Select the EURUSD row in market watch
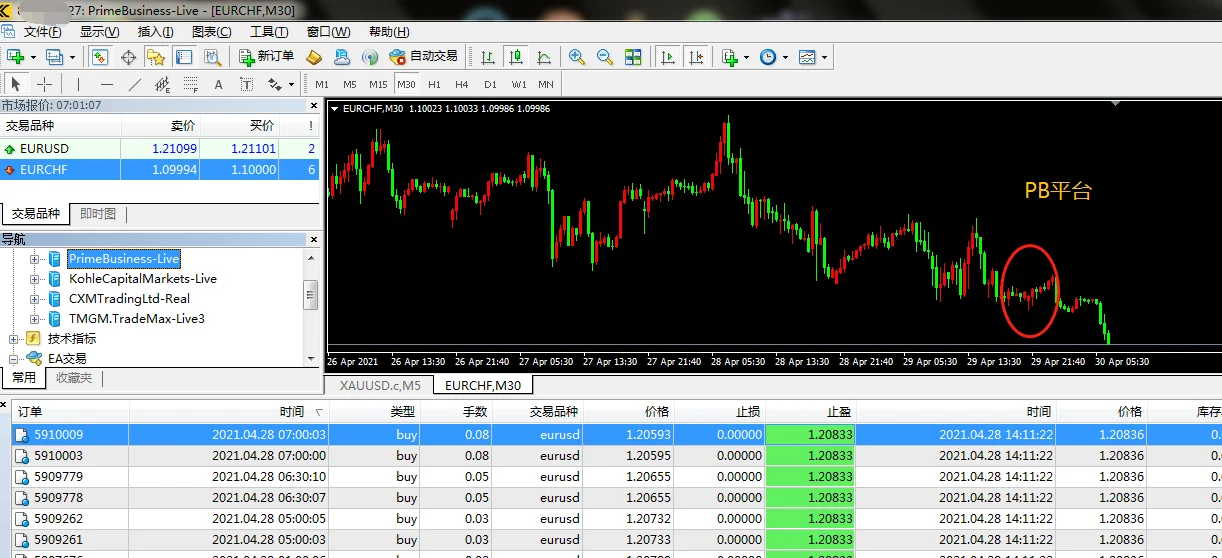This screenshot has height=558, width=1222. point(60,148)
